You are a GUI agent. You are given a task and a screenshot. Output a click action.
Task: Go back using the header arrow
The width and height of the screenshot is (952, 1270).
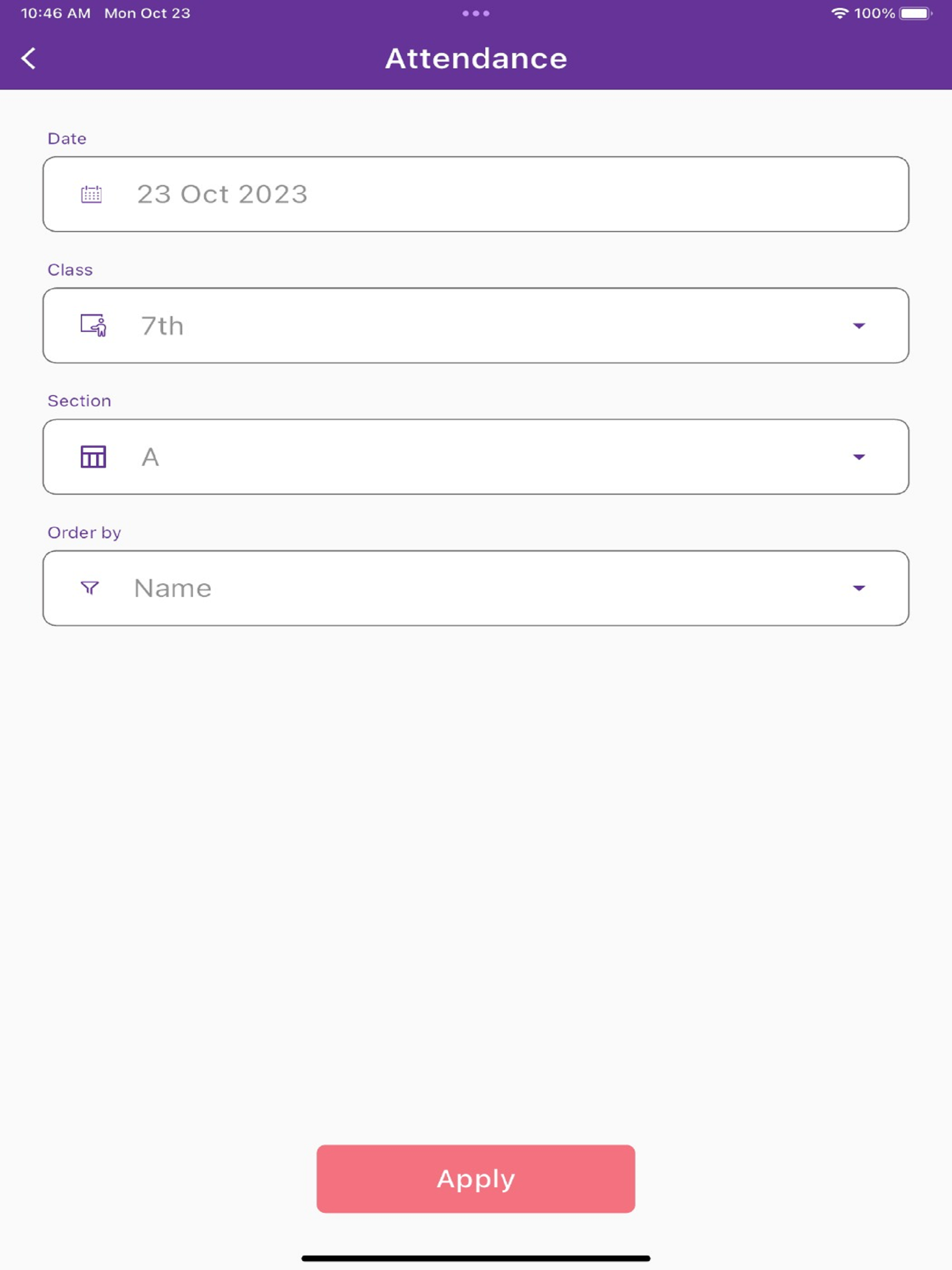click(28, 59)
